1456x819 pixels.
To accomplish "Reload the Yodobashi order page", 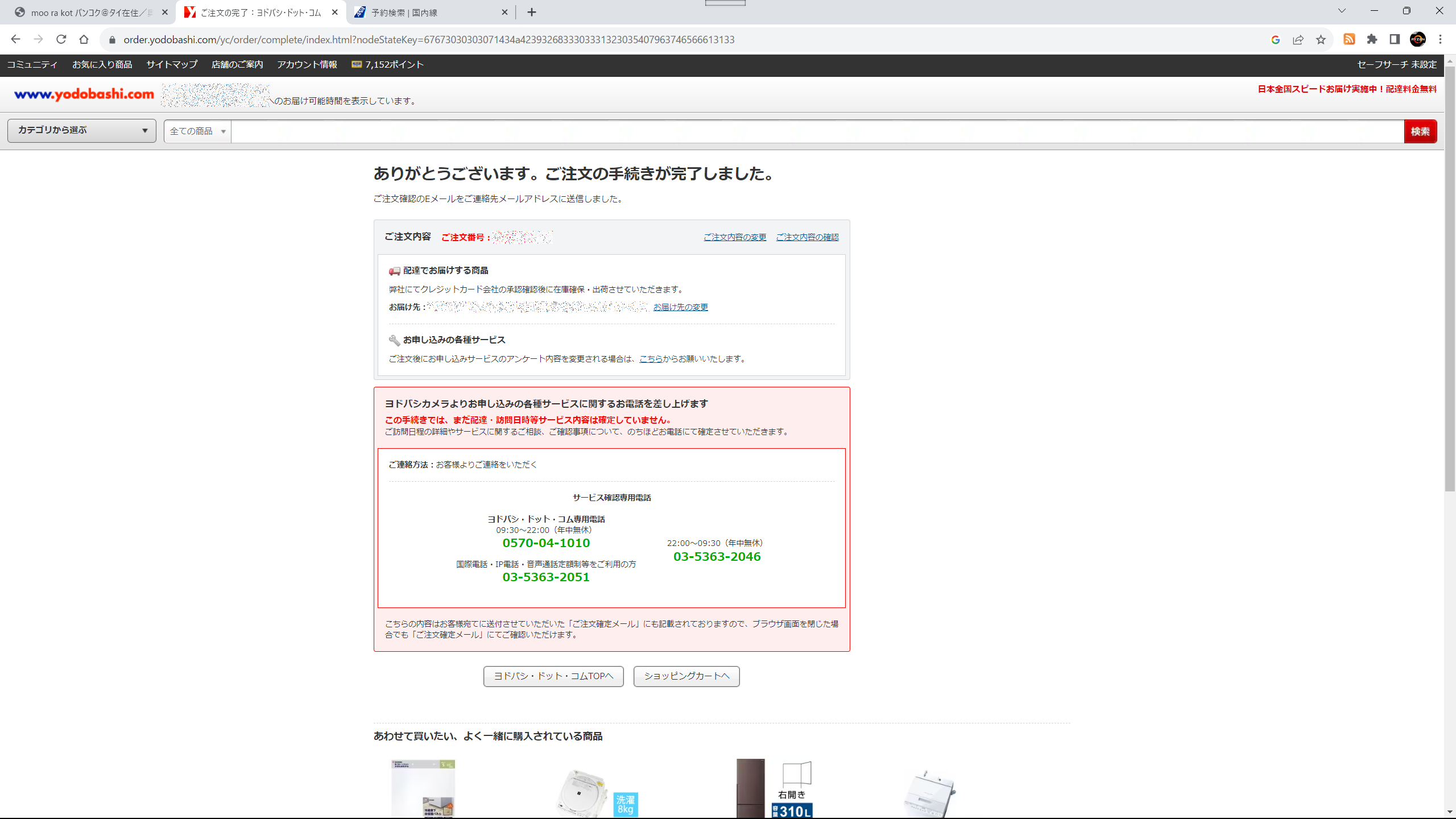I will (61, 39).
